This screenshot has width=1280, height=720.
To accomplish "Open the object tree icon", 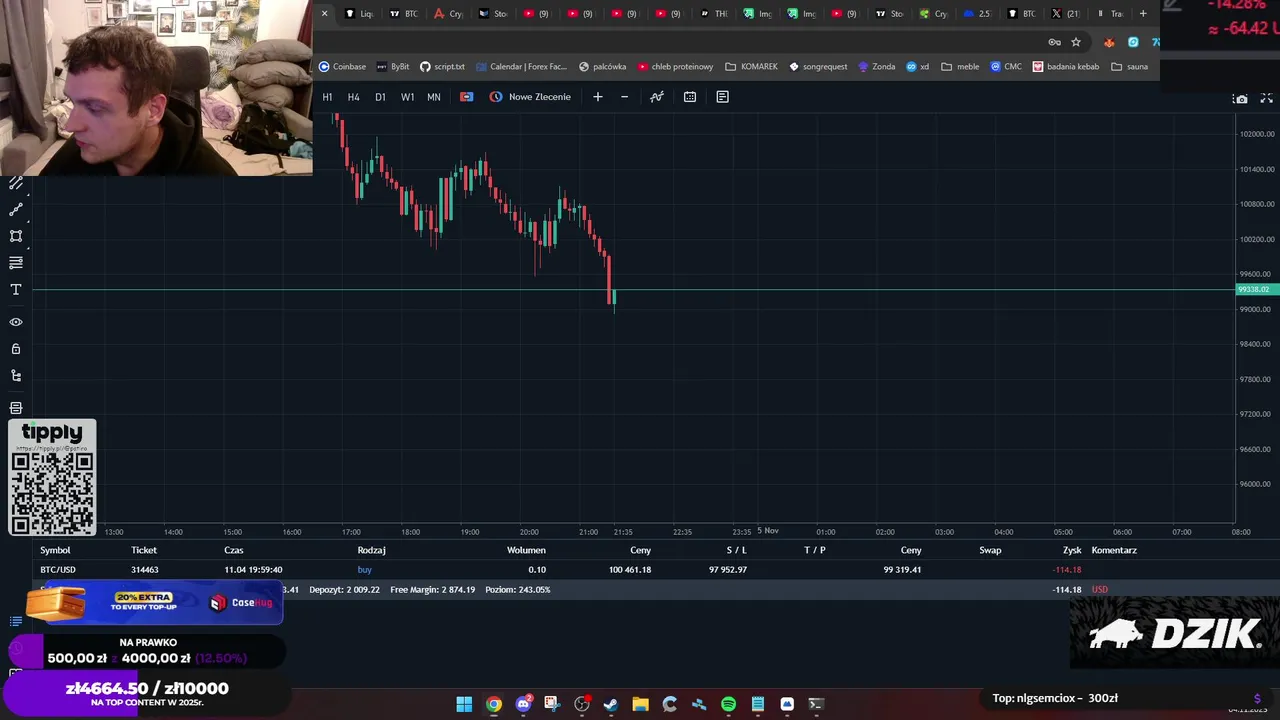I will pos(16,376).
